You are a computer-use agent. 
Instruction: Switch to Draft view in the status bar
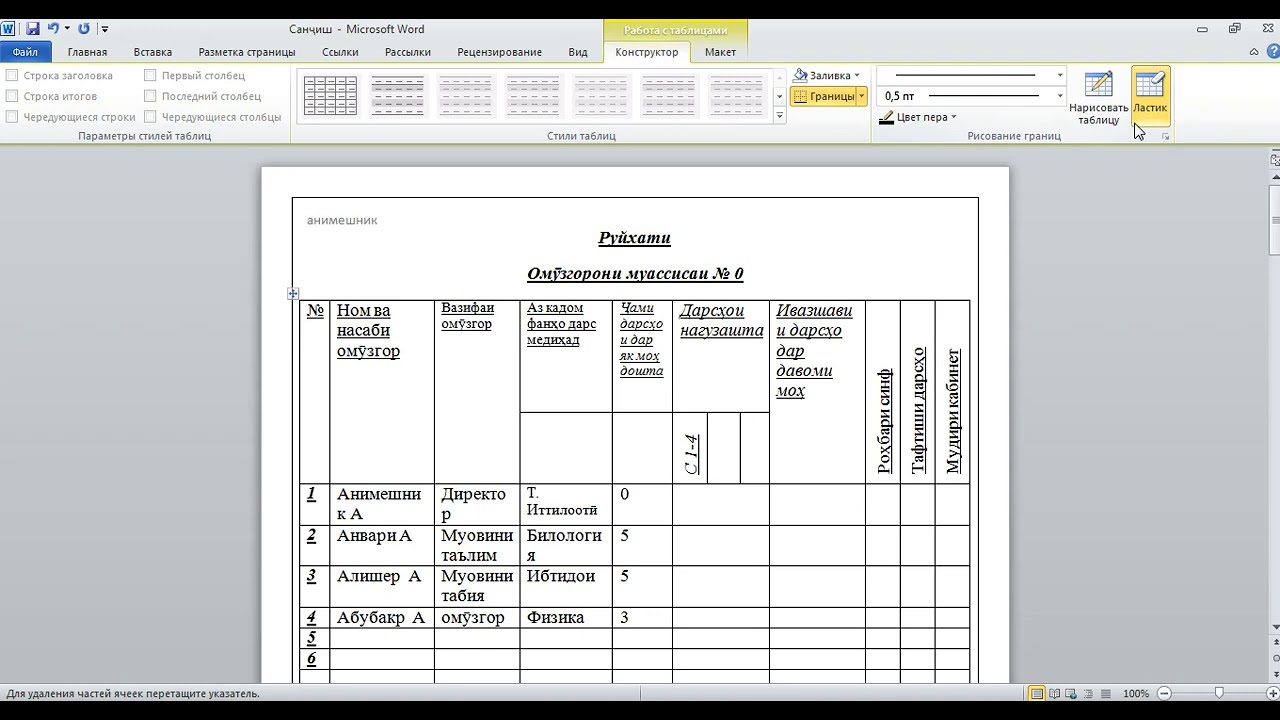[1105, 693]
